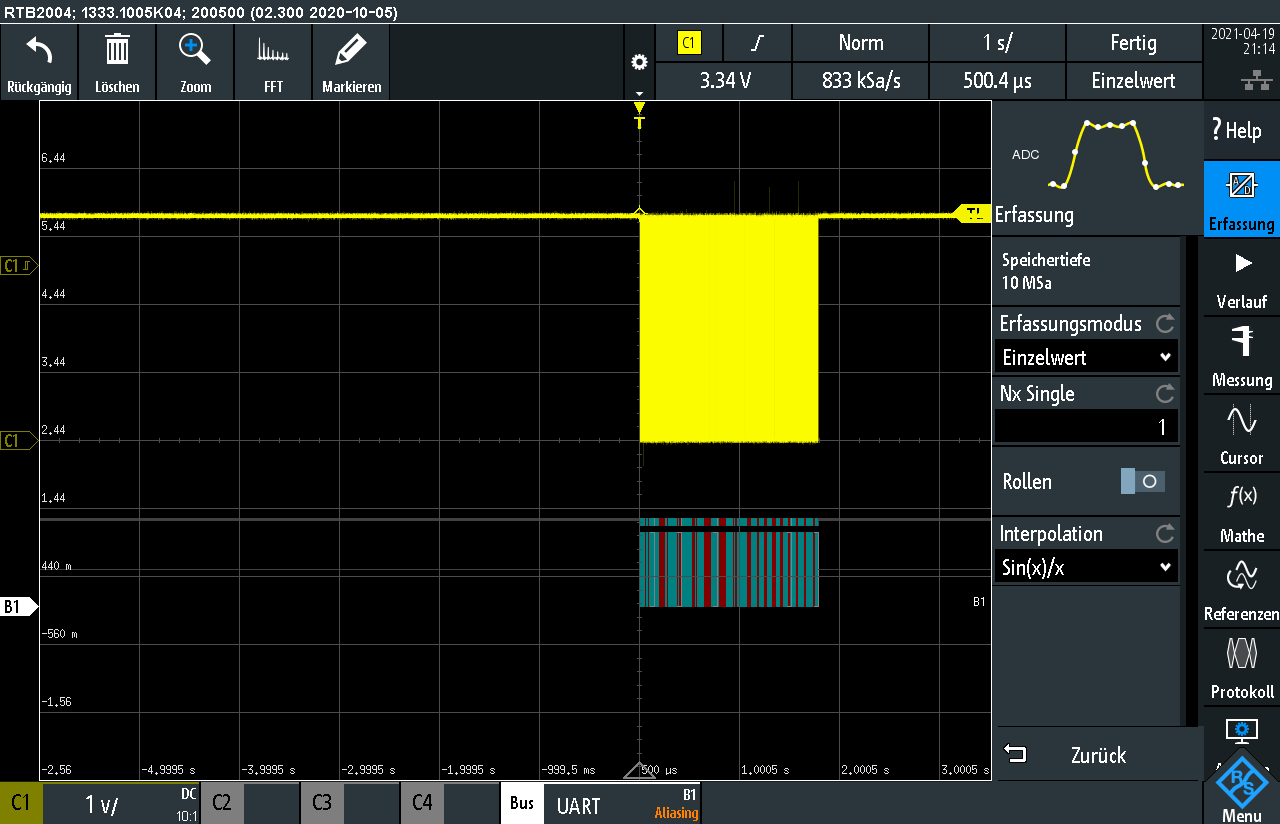This screenshot has width=1280, height=824.
Task: Click the C1 trigger source indicator
Action: point(689,43)
